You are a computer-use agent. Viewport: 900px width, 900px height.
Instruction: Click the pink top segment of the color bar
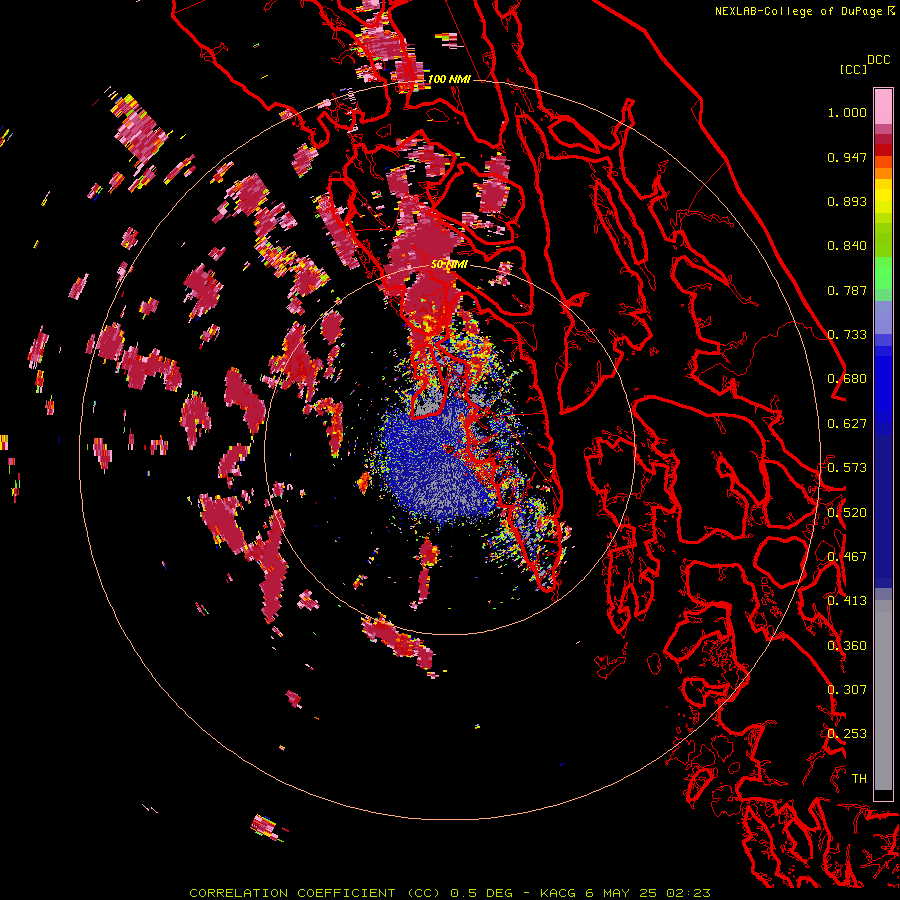pyautogui.click(x=883, y=106)
